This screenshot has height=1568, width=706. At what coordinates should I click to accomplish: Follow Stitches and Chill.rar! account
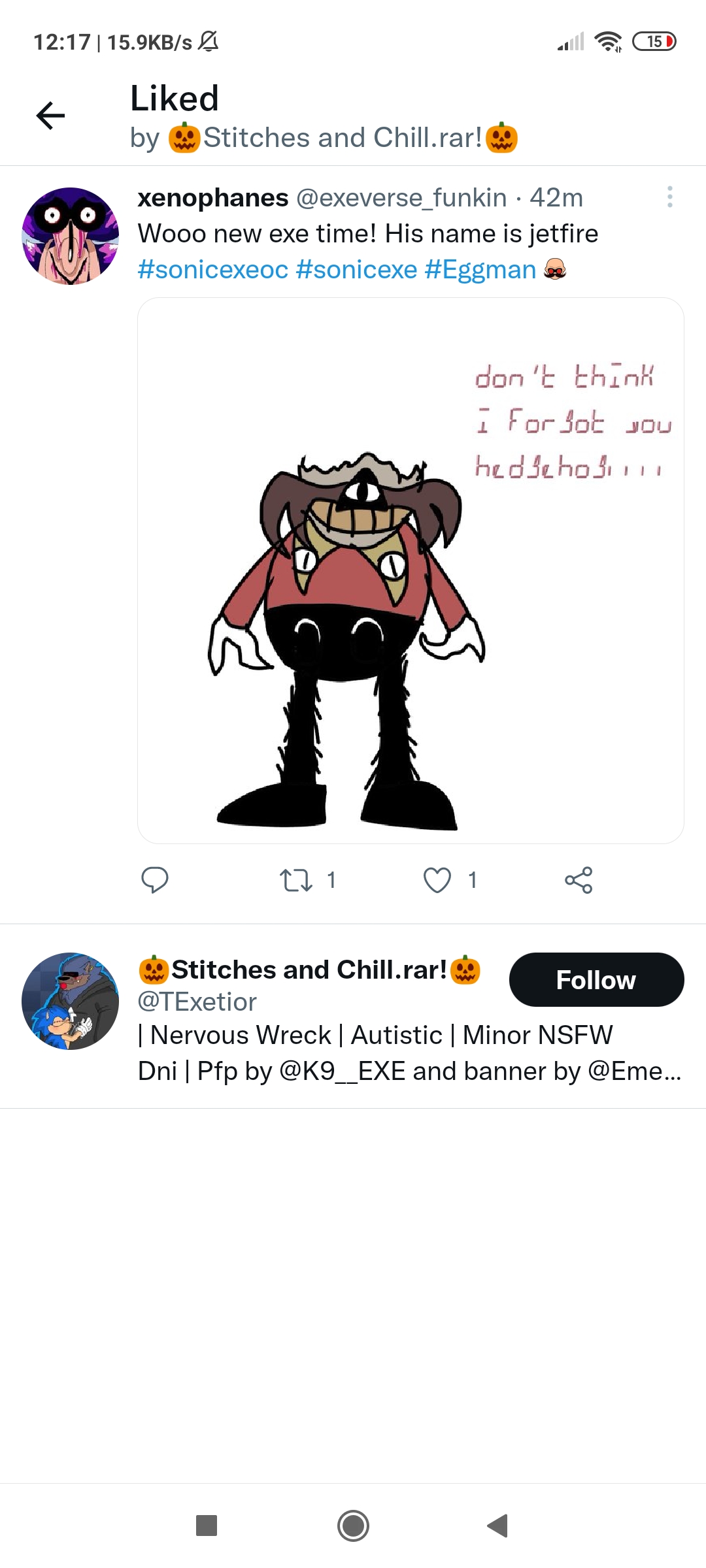596,979
